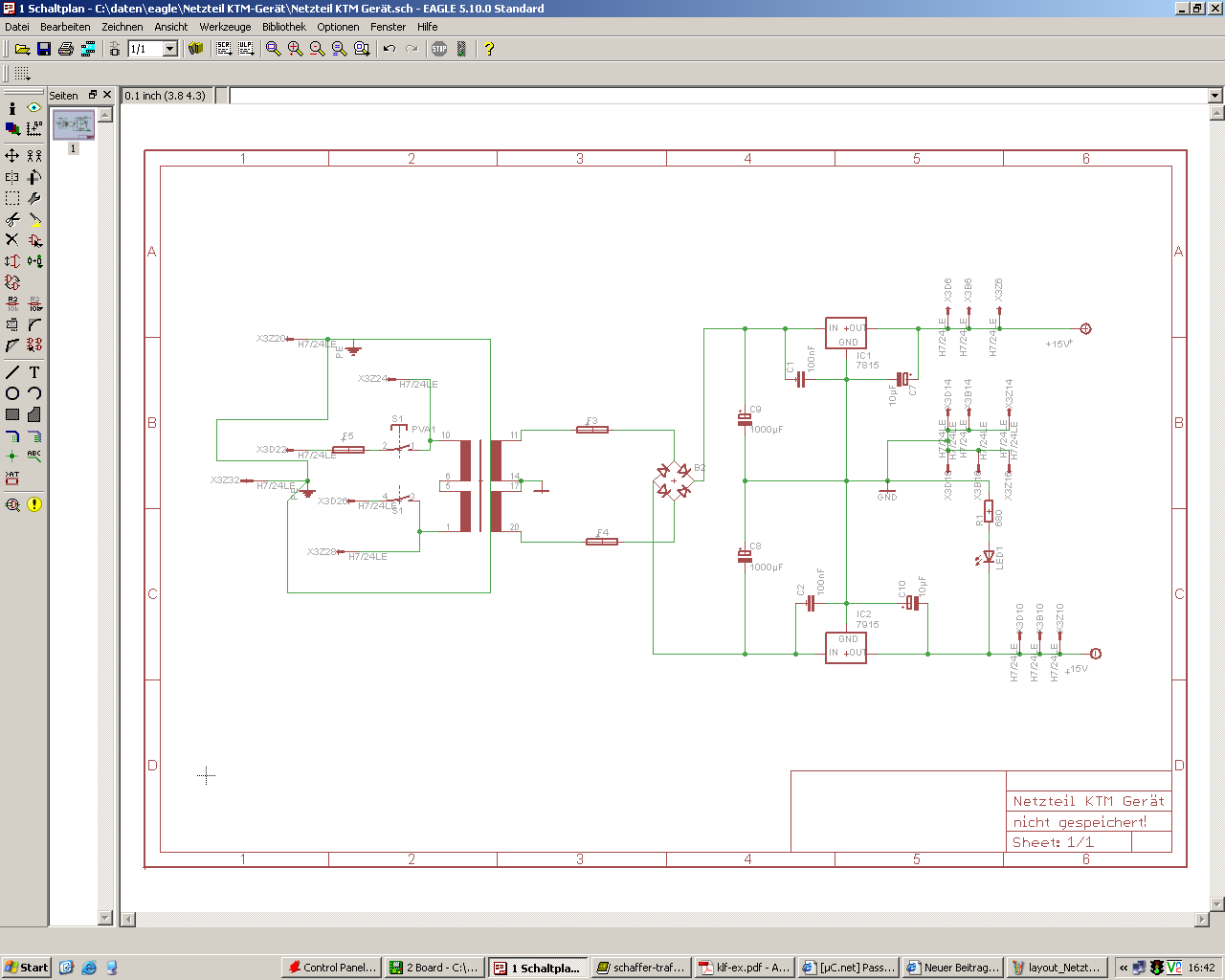Click the Stop command icon
The image size is (1225, 980).
(439, 49)
